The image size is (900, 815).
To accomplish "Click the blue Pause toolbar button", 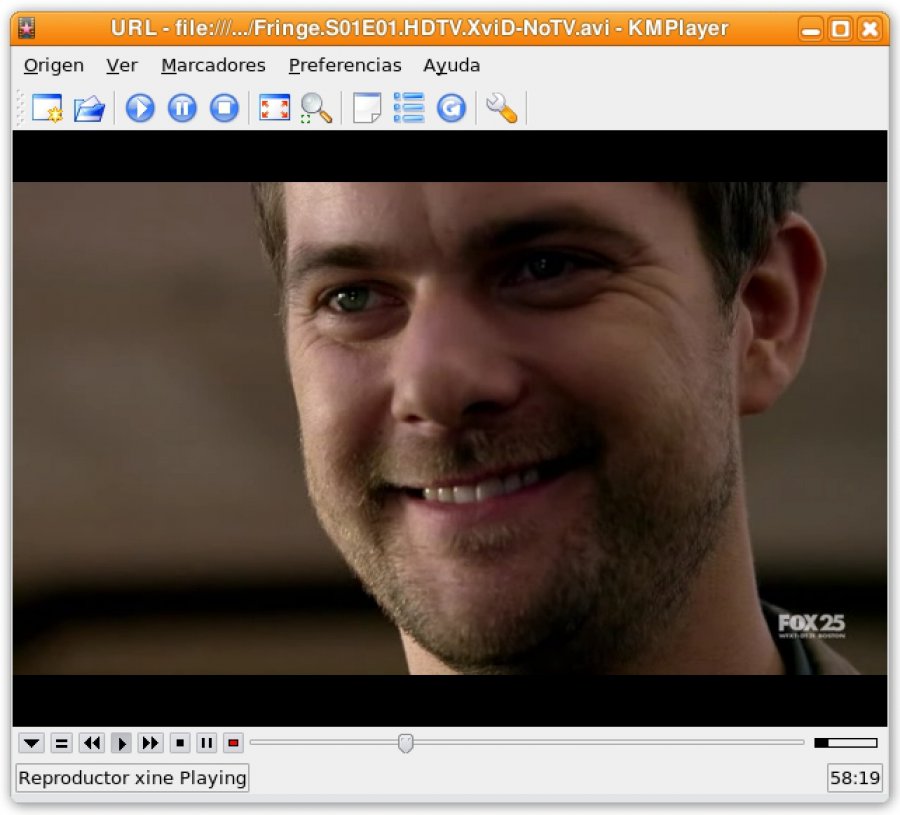I will 183,107.
